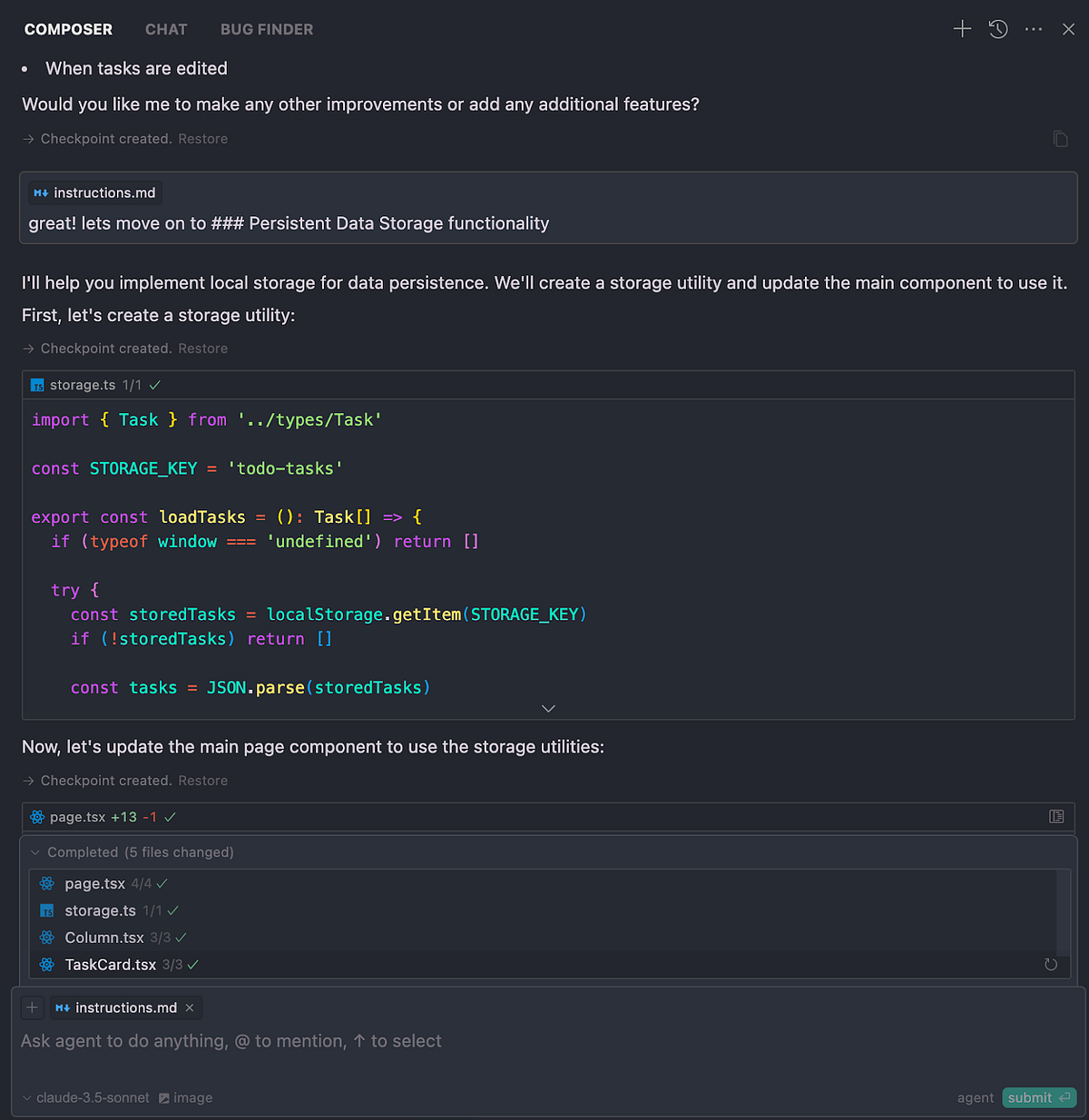This screenshot has height=1120, width=1089.
Task: Click the React icon next to Column.tsx
Action: tap(46, 937)
